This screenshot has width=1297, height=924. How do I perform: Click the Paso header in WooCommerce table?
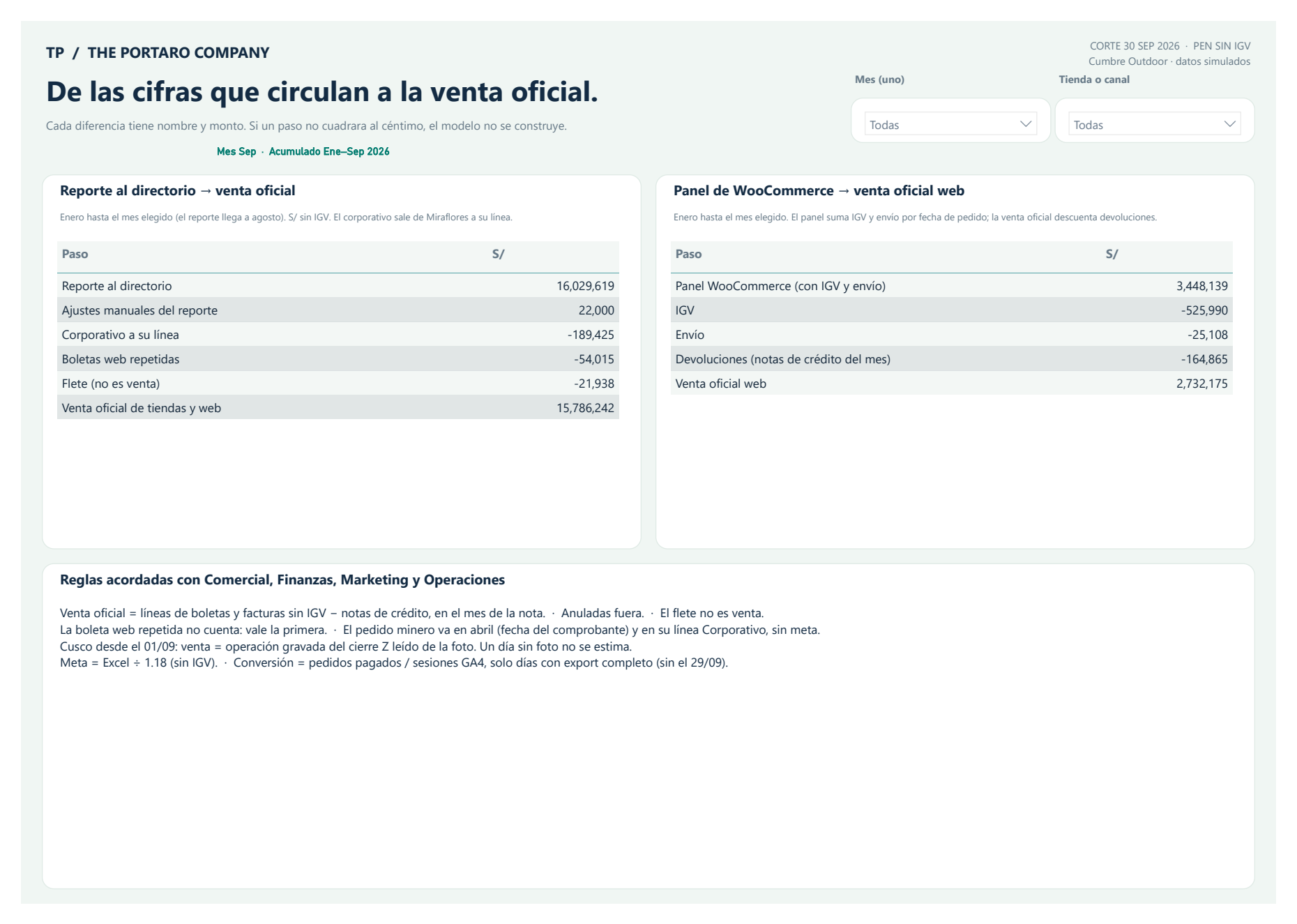point(688,255)
